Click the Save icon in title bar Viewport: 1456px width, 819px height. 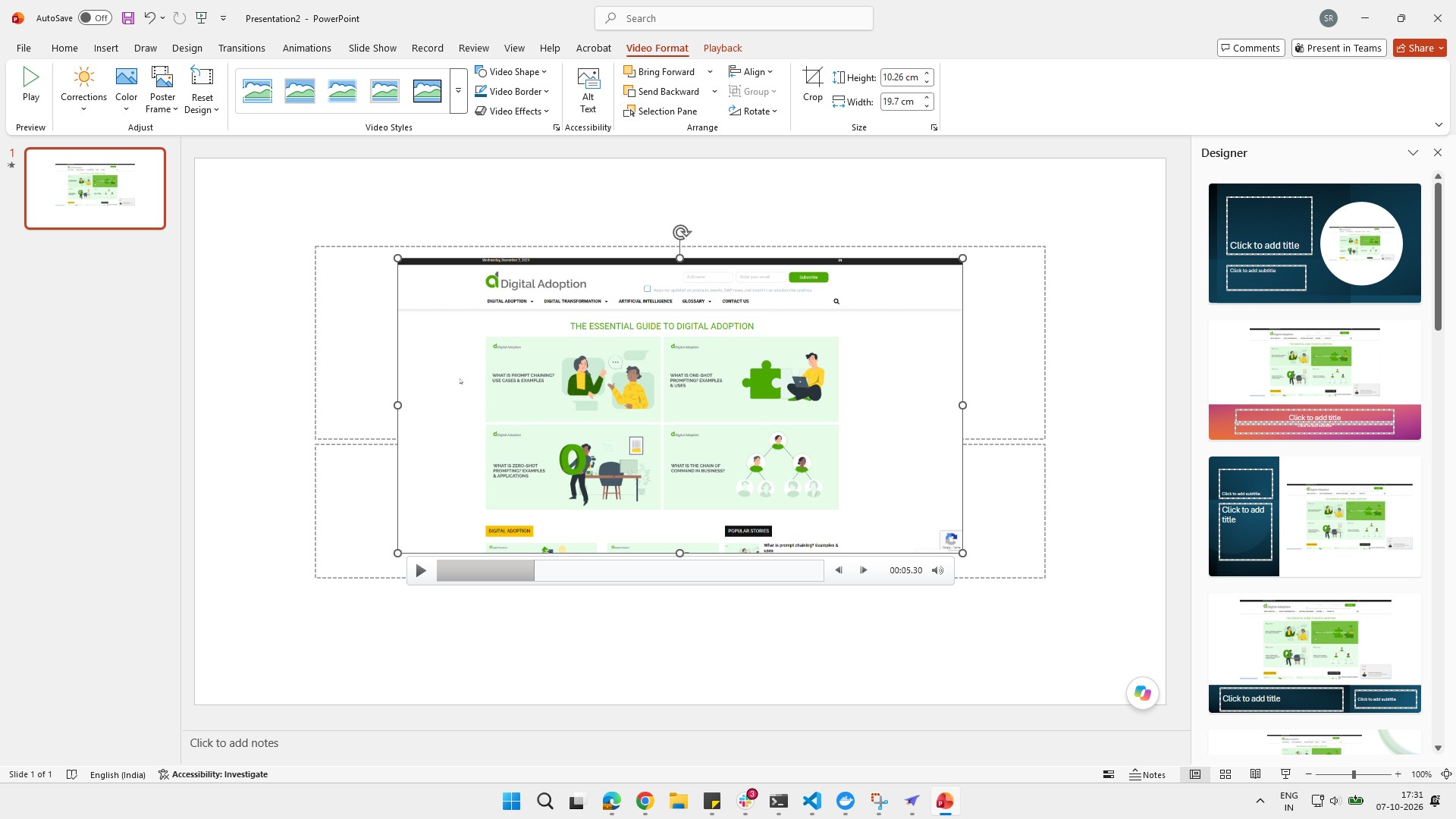(x=127, y=18)
